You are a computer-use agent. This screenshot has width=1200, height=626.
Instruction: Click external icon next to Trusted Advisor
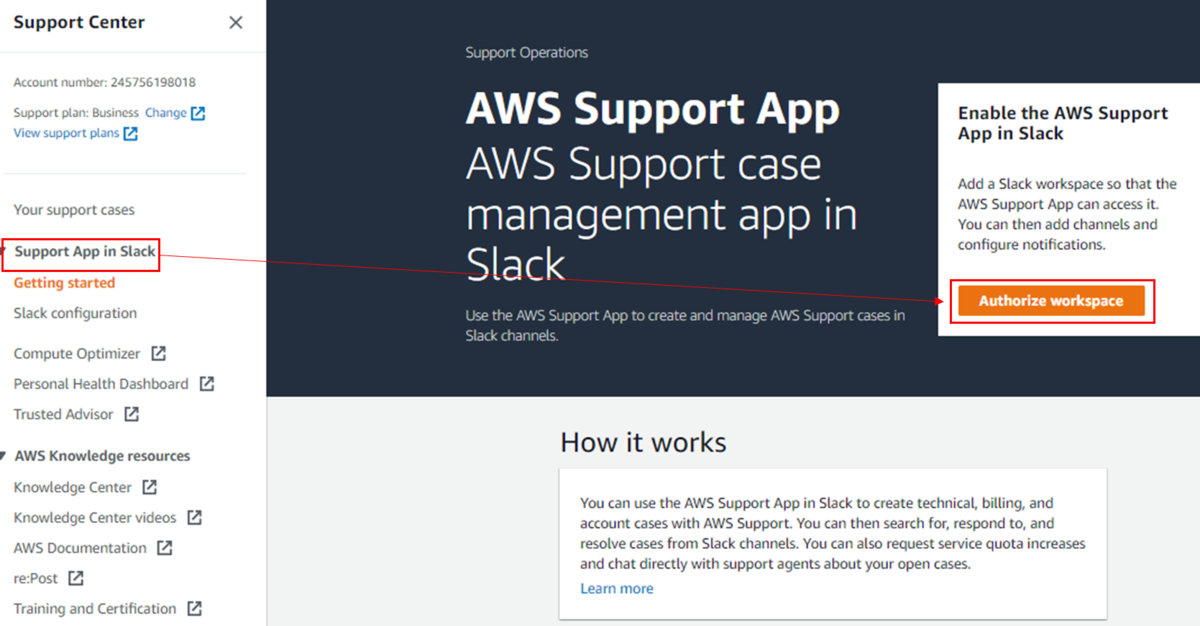click(x=131, y=414)
